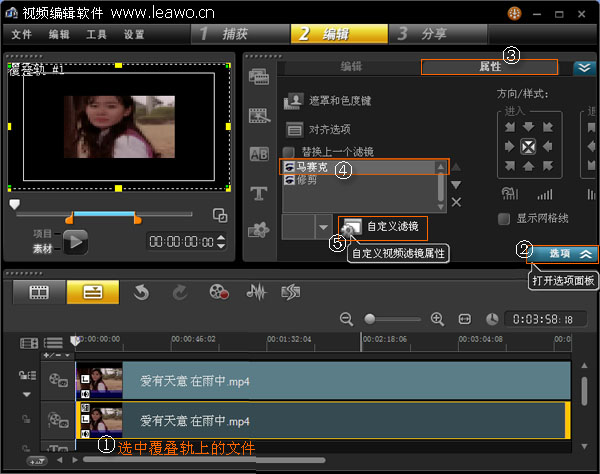Image resolution: width=600 pixels, height=474 pixels.
Task: Collapse the options panel with 选项 button
Action: pos(562,254)
